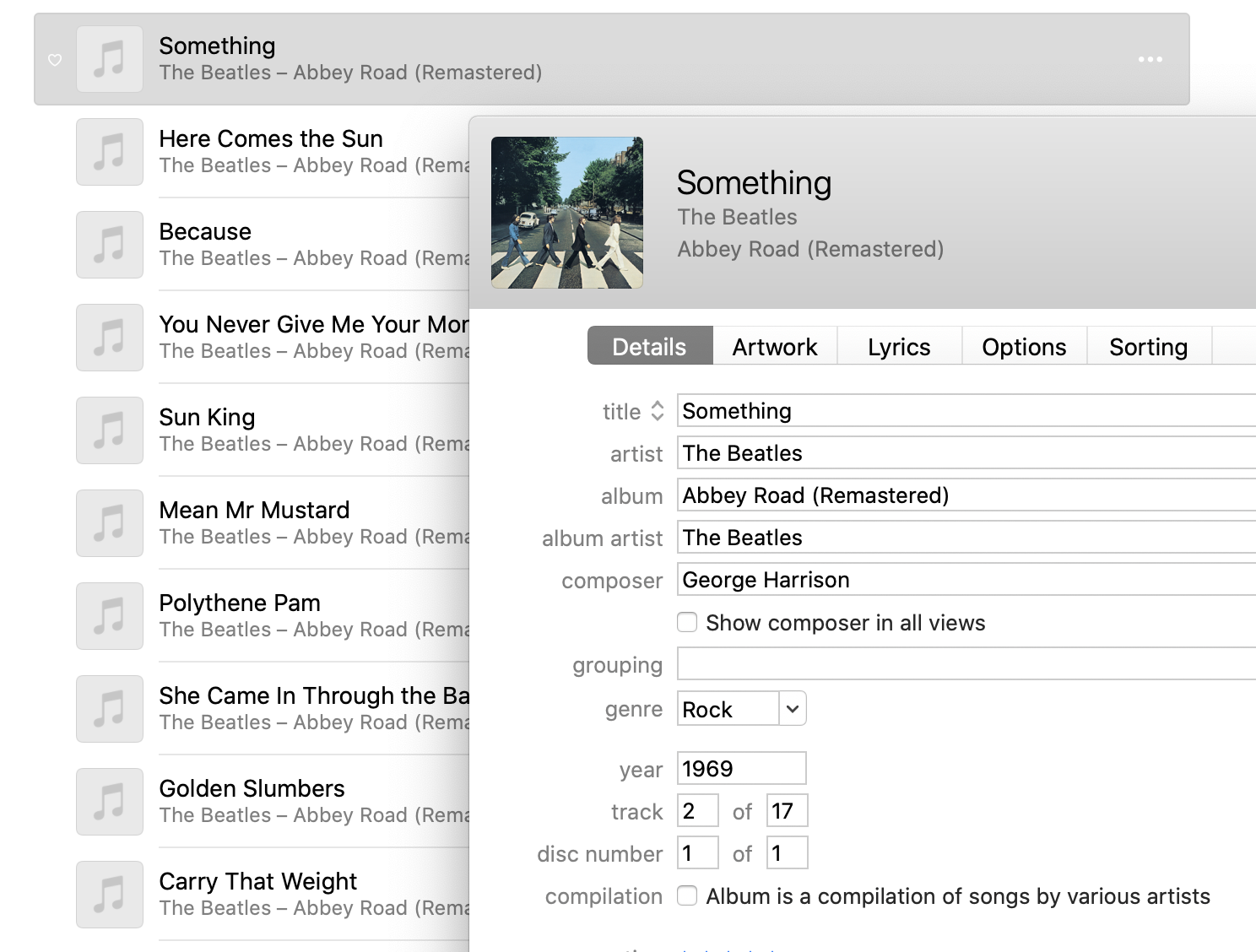
Task: Select the Mean Mr Mustard song title
Action: 254,510
